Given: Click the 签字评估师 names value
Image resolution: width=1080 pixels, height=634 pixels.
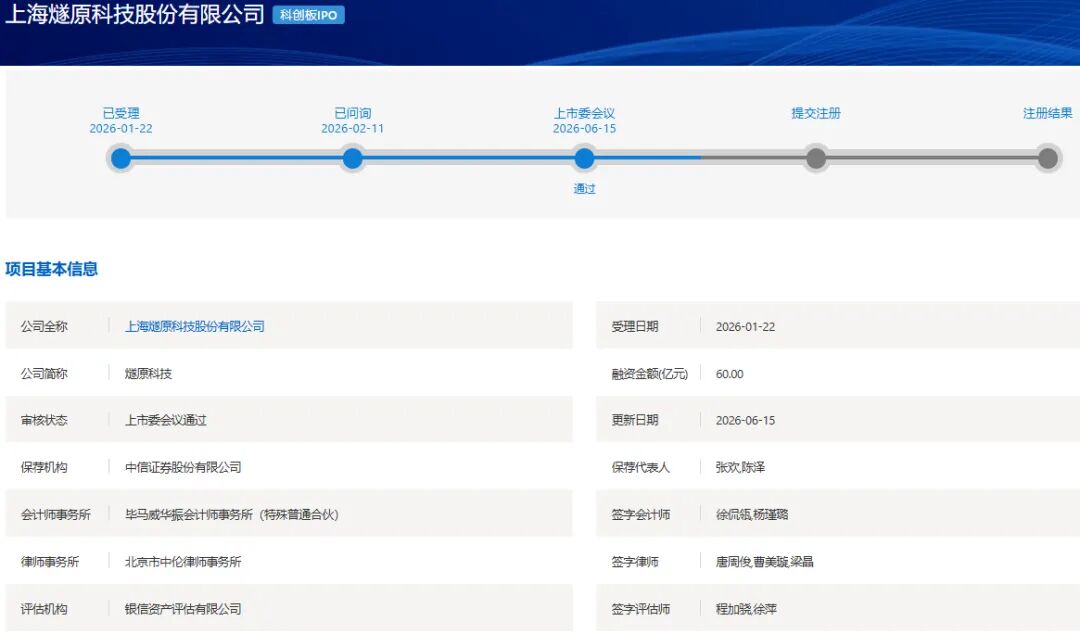Looking at the screenshot, I should pyautogui.click(x=747, y=609).
